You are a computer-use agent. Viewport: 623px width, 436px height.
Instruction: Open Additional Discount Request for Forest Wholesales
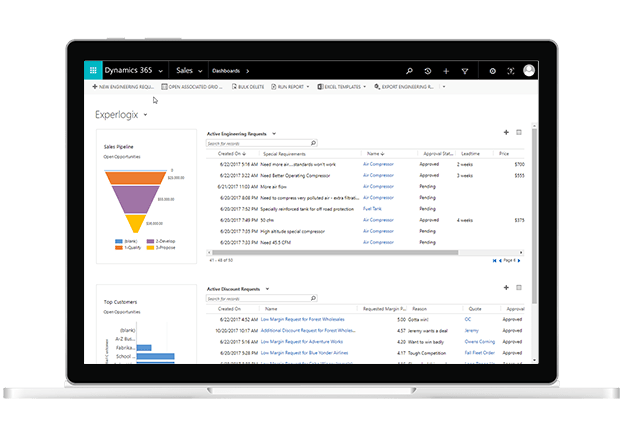[x=308, y=330]
